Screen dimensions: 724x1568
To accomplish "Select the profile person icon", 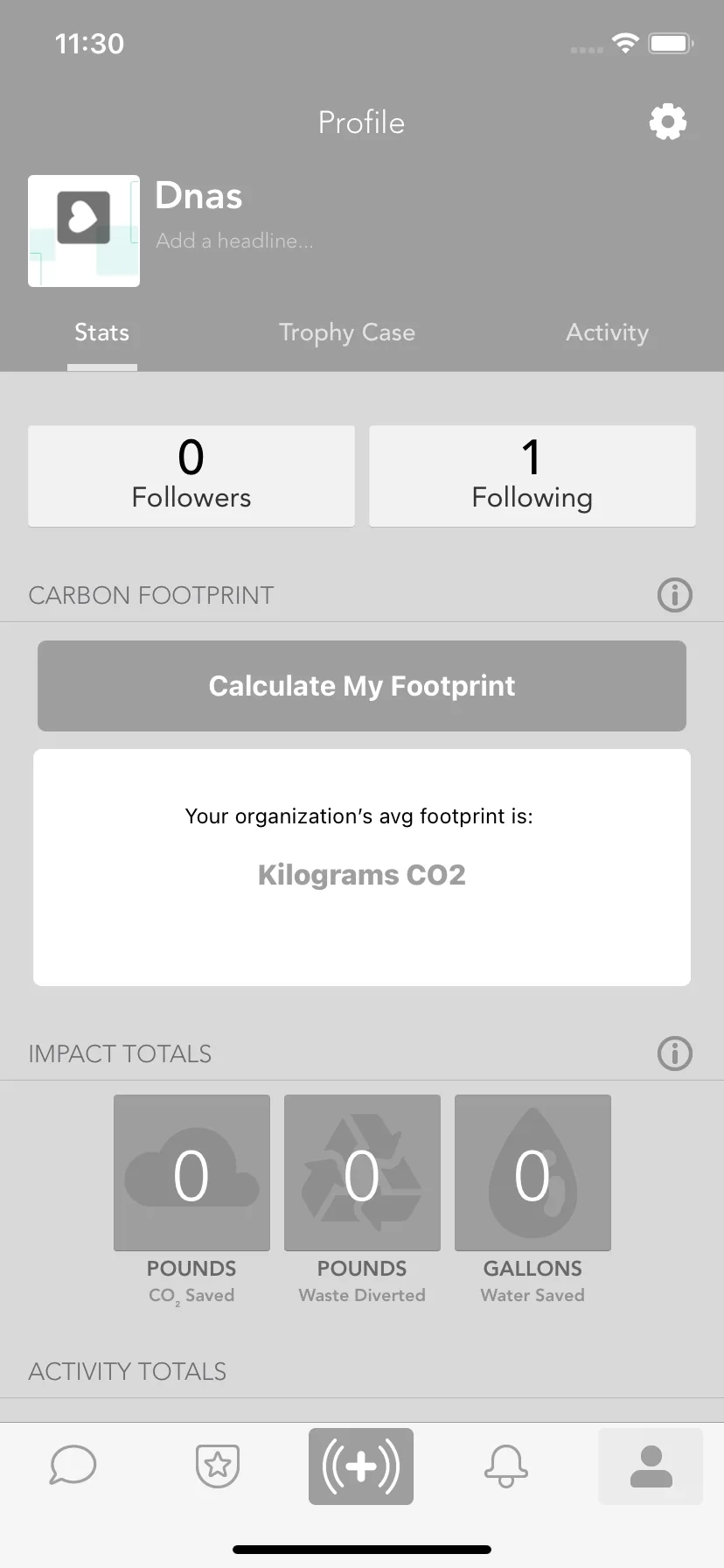I will click(651, 1466).
